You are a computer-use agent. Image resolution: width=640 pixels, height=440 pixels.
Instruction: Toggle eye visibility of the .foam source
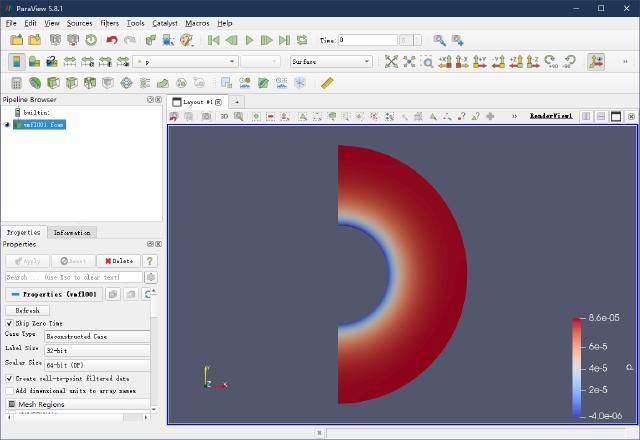tap(7, 124)
